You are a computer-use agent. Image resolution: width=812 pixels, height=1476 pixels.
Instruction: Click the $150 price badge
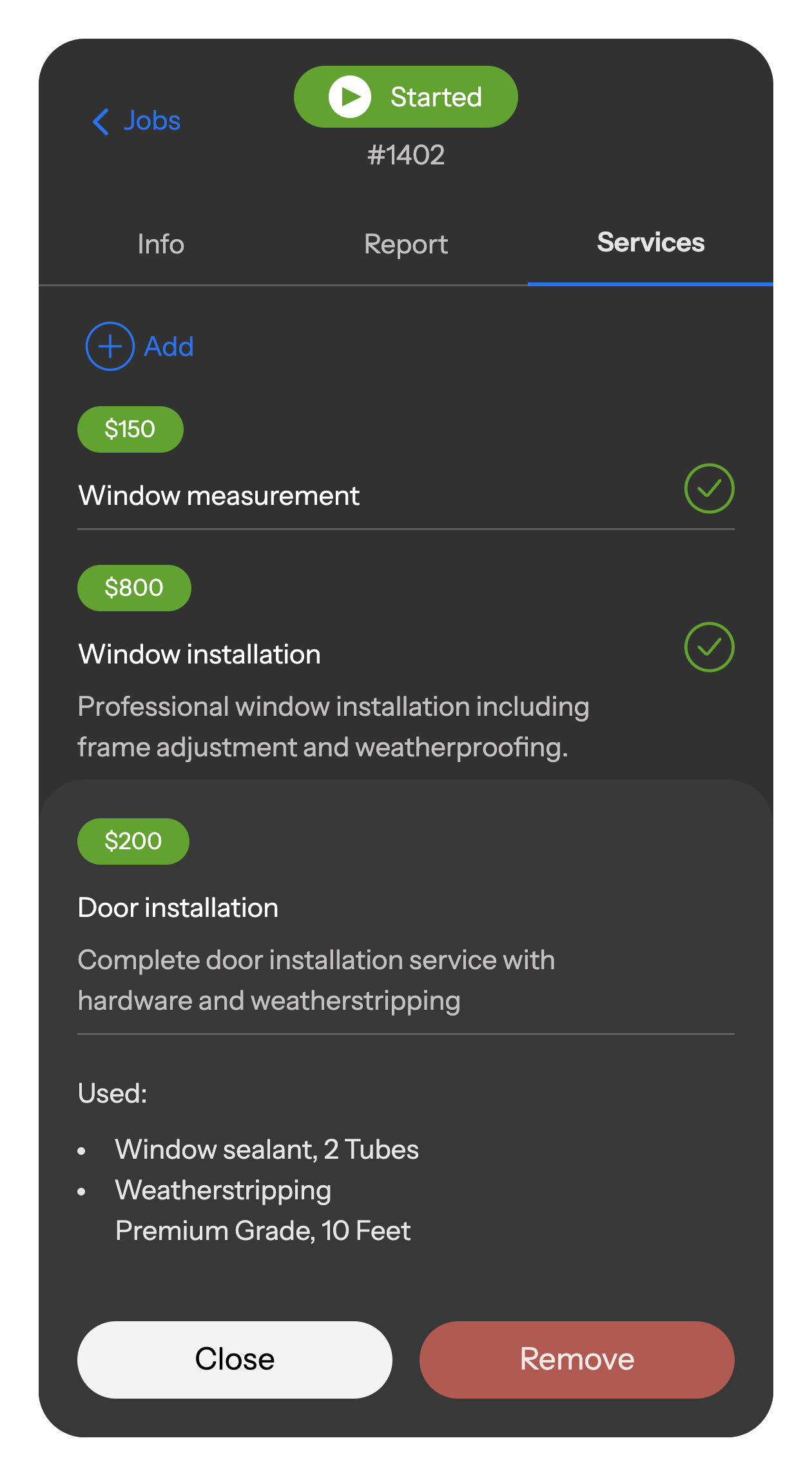coord(130,429)
